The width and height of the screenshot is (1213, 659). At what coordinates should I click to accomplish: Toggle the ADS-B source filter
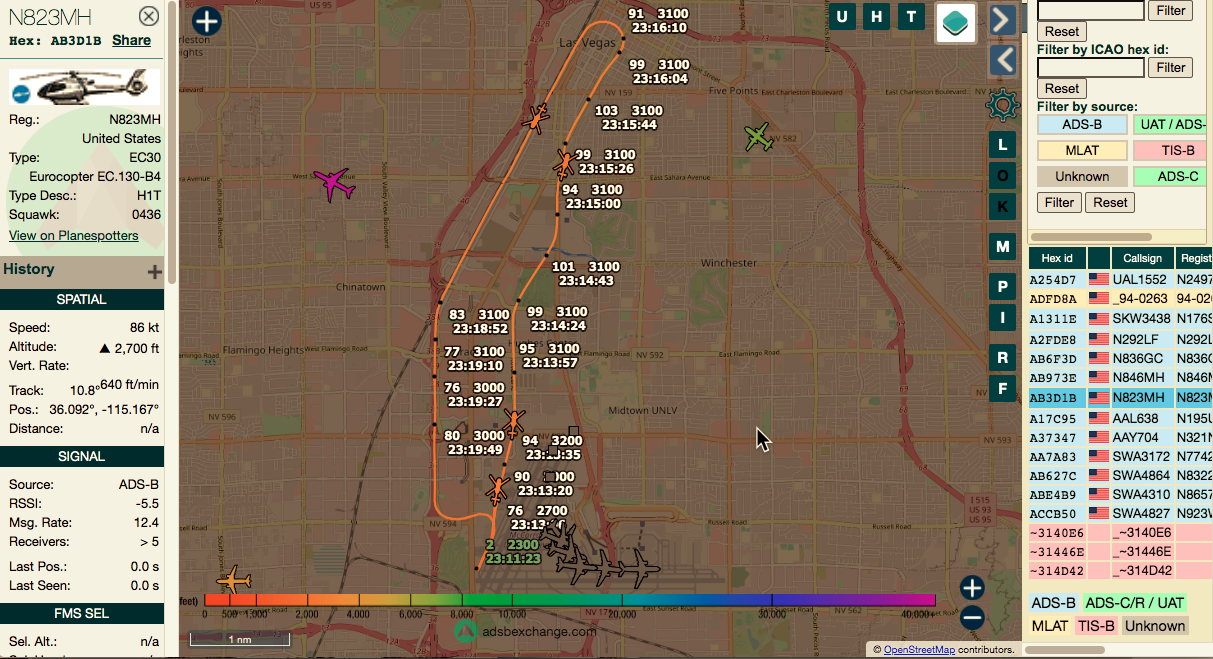(x=1081, y=124)
